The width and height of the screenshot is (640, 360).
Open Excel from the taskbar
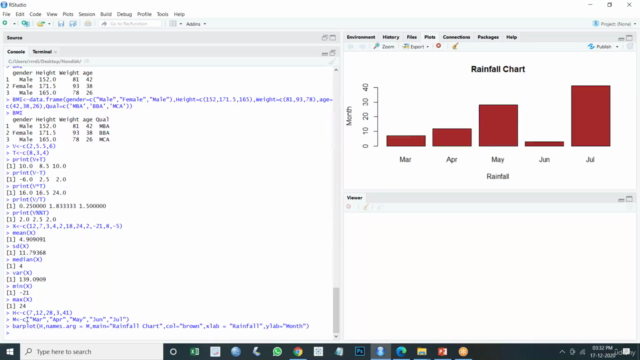pos(194,351)
